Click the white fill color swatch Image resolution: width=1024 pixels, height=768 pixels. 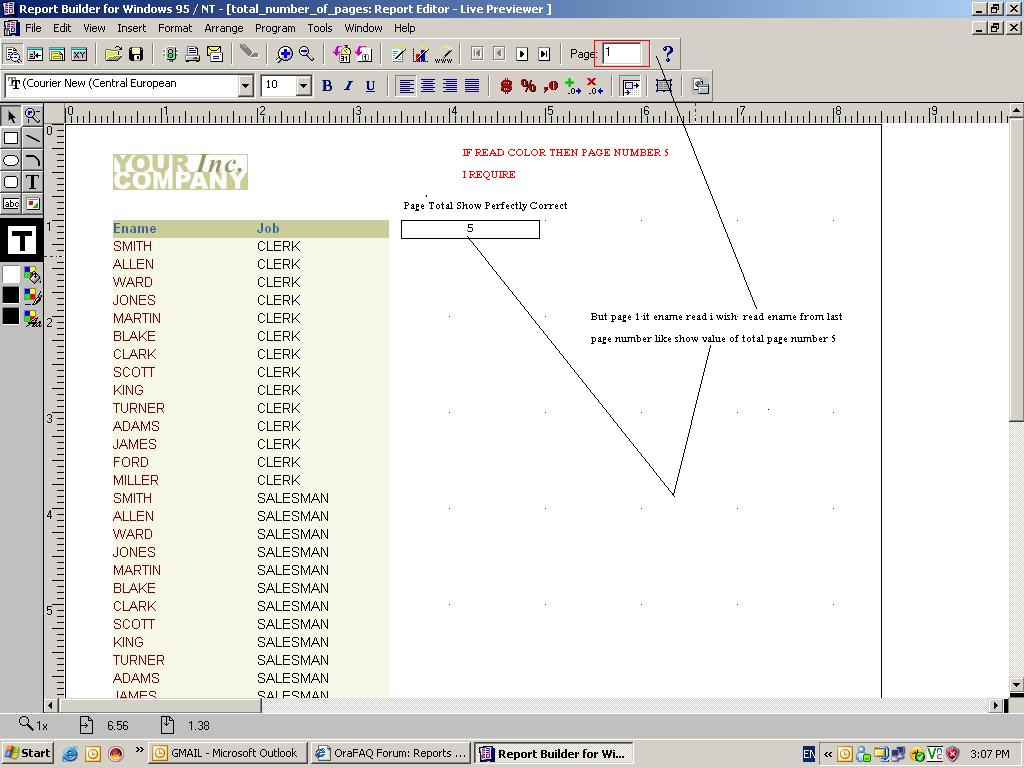click(11, 275)
